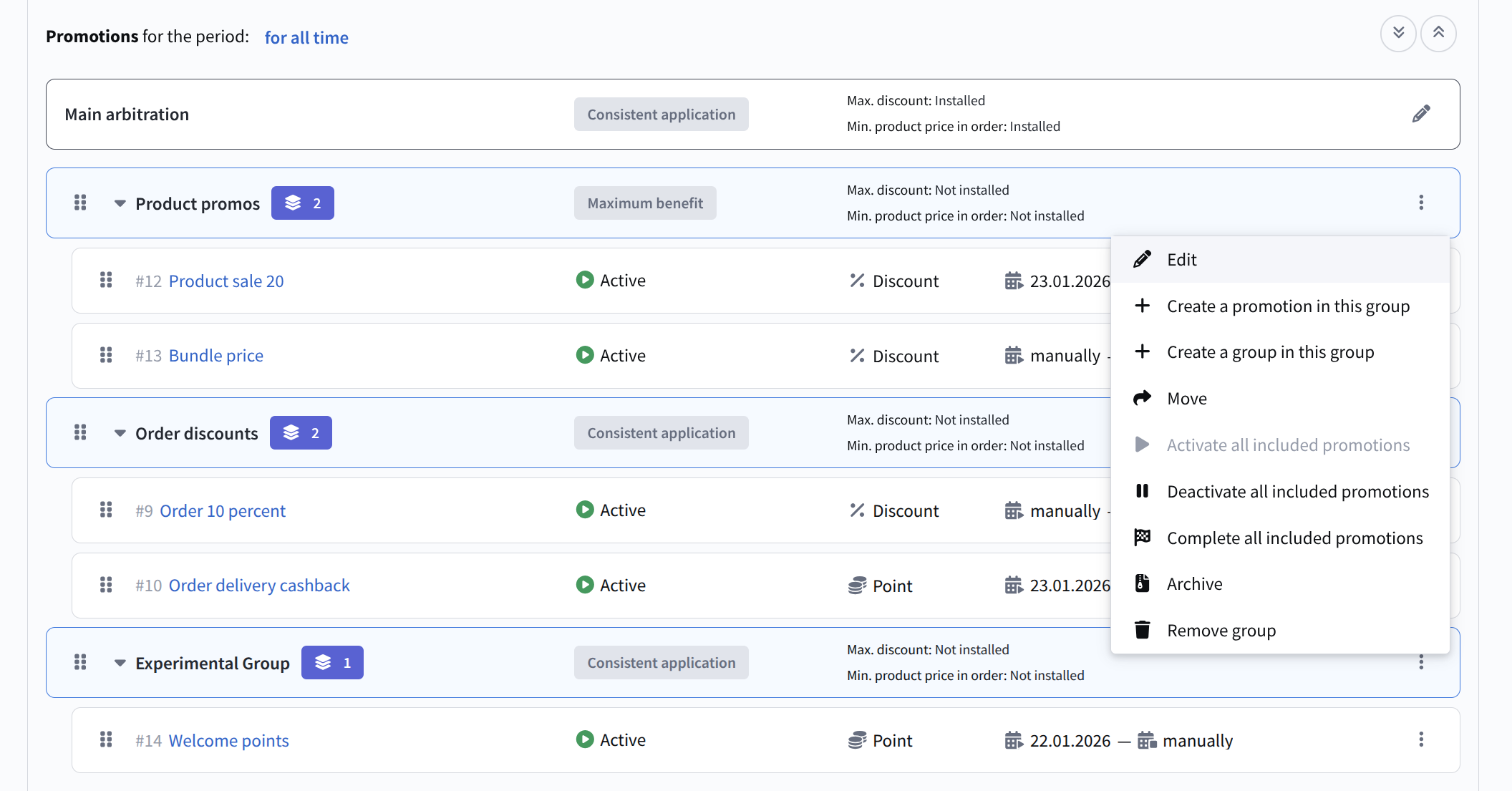Click the Order 10 percent drag handle
The image size is (1512, 791).
click(x=106, y=510)
